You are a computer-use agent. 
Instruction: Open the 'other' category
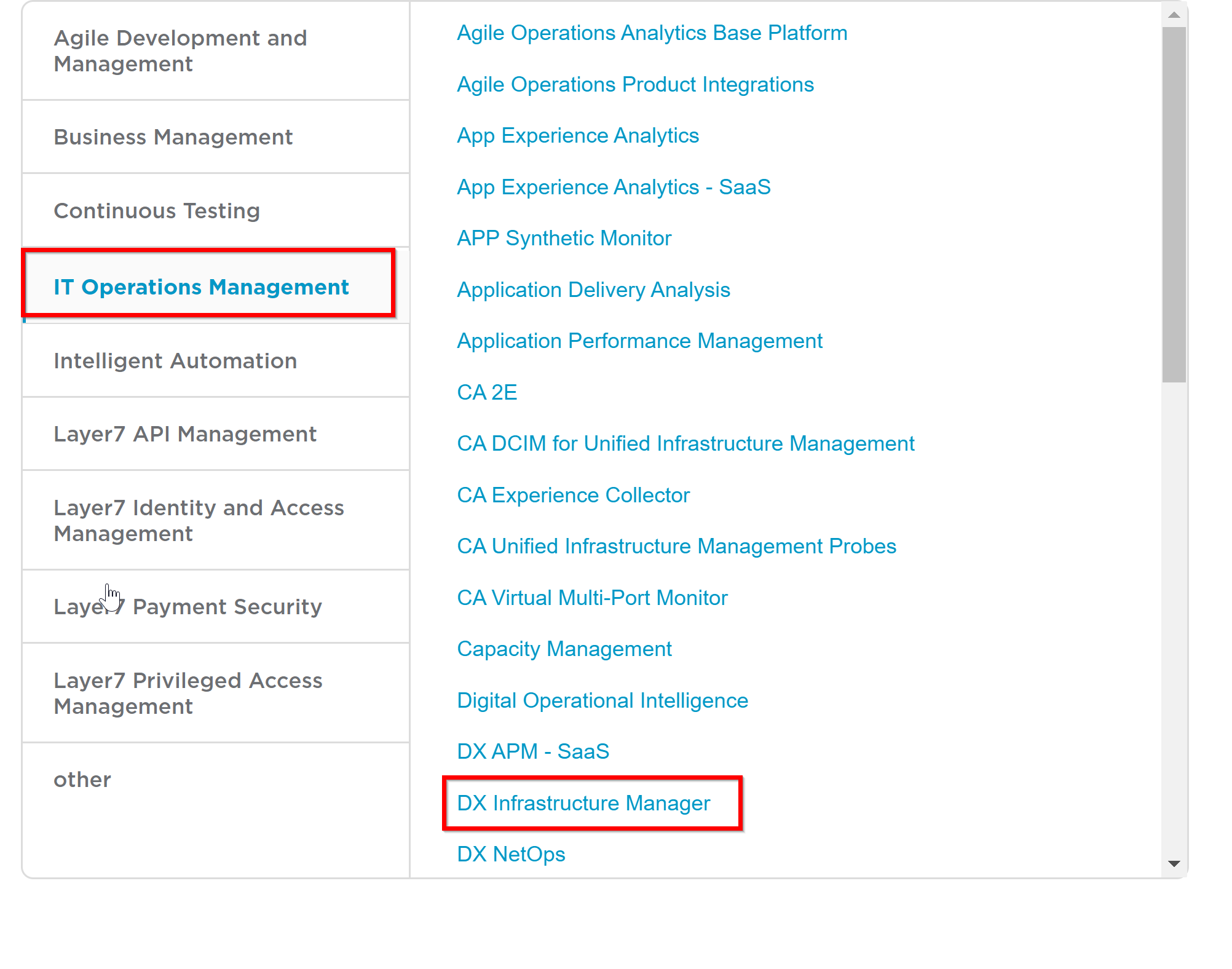click(x=82, y=780)
